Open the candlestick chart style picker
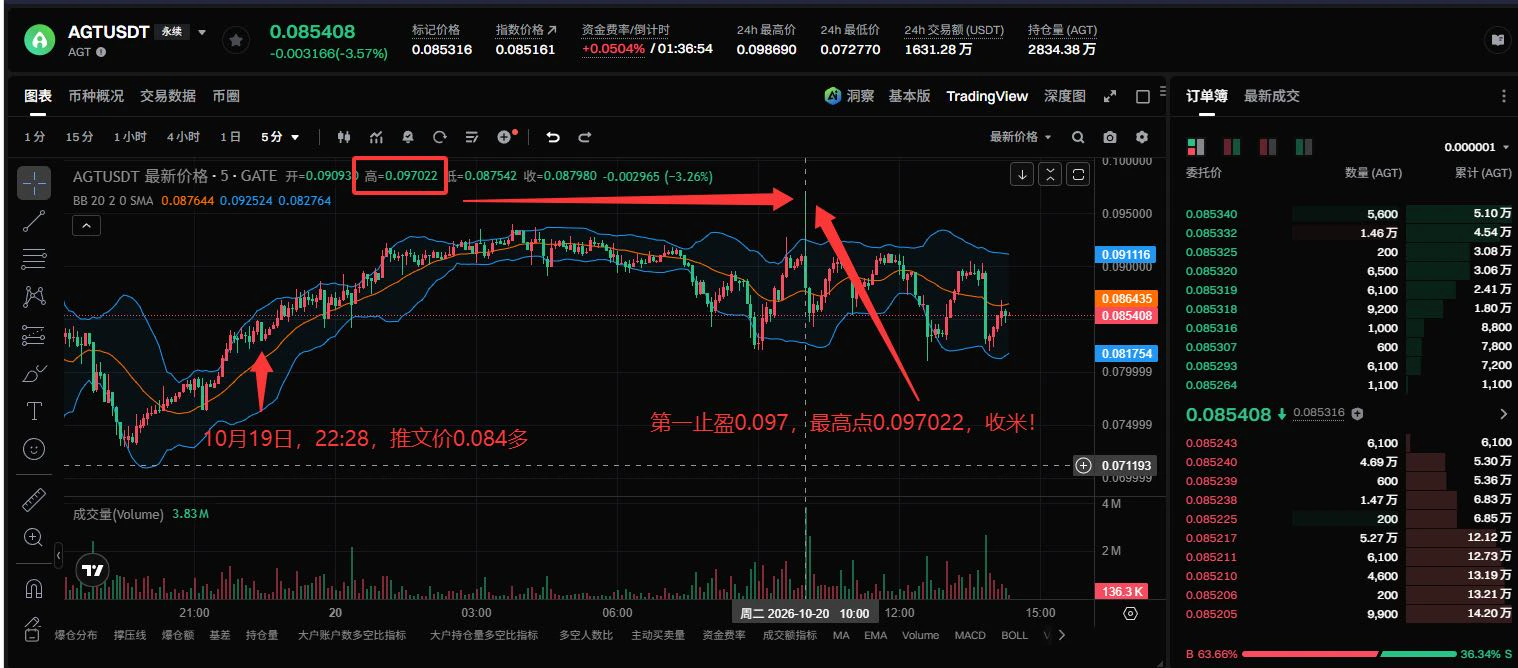Image resolution: width=1518 pixels, height=668 pixels. tap(344, 137)
